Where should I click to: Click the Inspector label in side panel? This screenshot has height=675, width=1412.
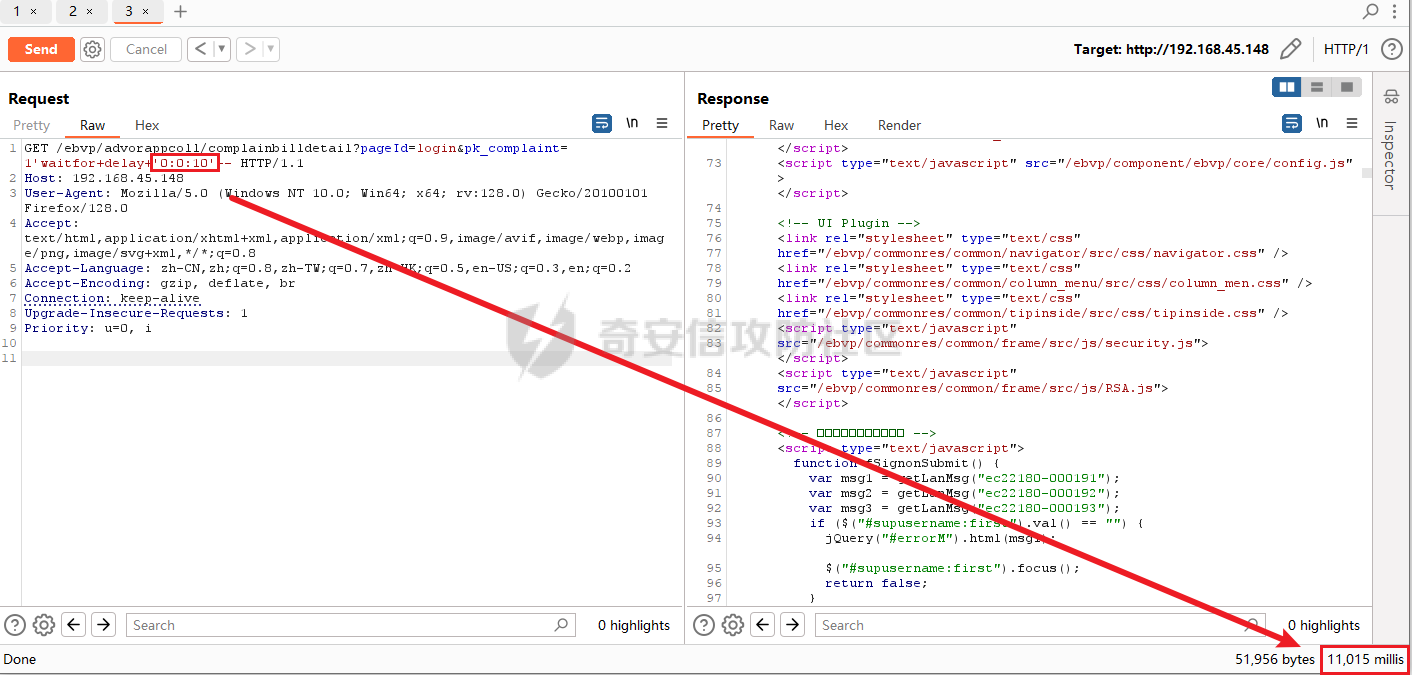[x=1391, y=155]
